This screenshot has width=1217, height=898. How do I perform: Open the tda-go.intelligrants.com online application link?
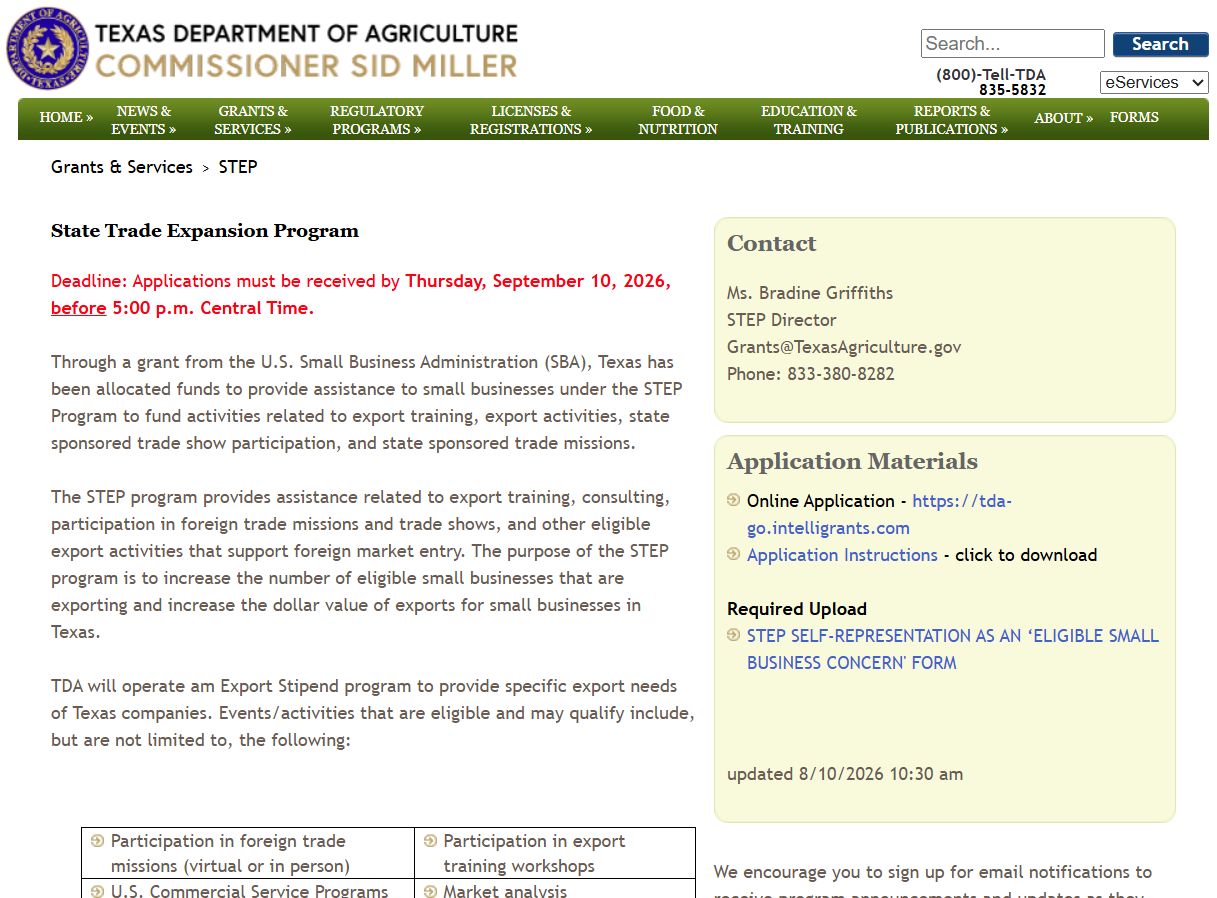[x=879, y=514]
